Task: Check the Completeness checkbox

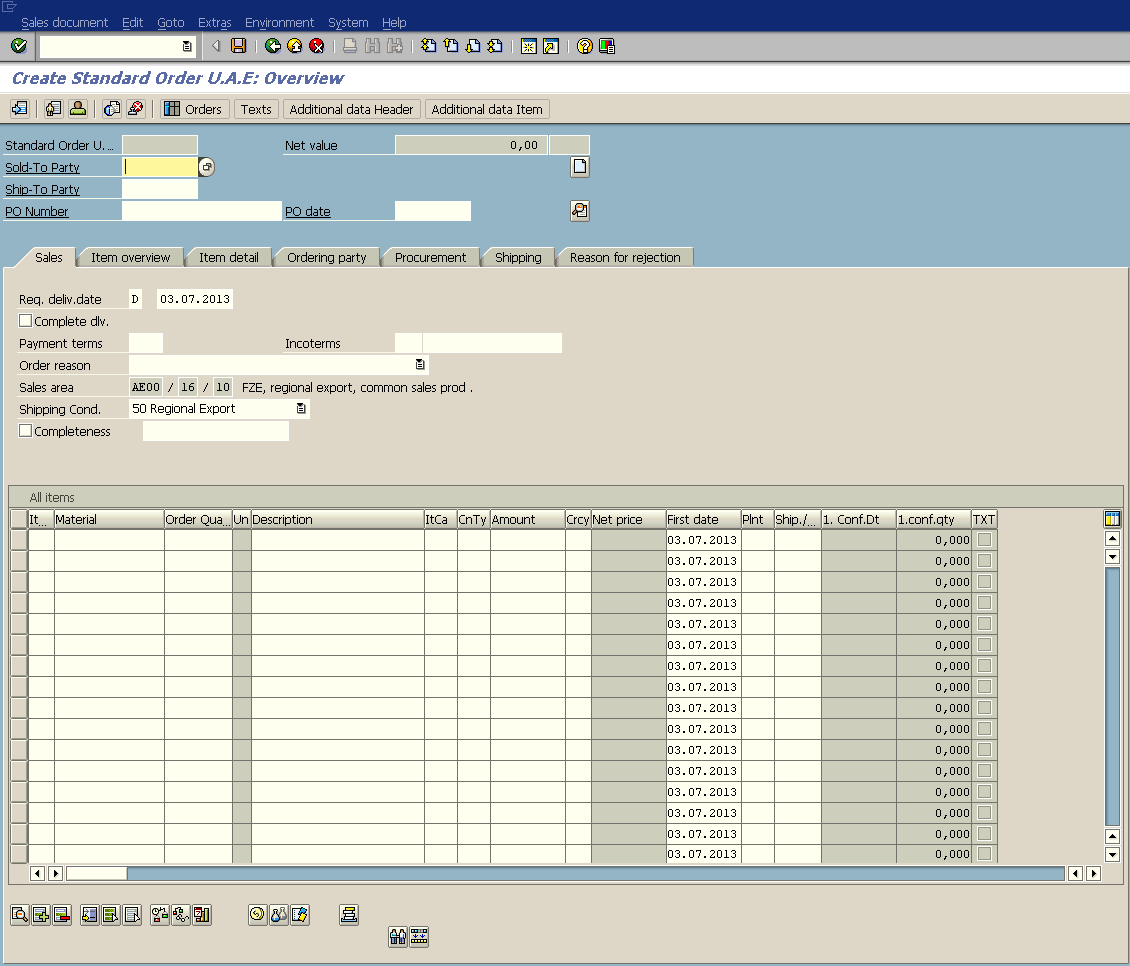Action: click(x=24, y=431)
